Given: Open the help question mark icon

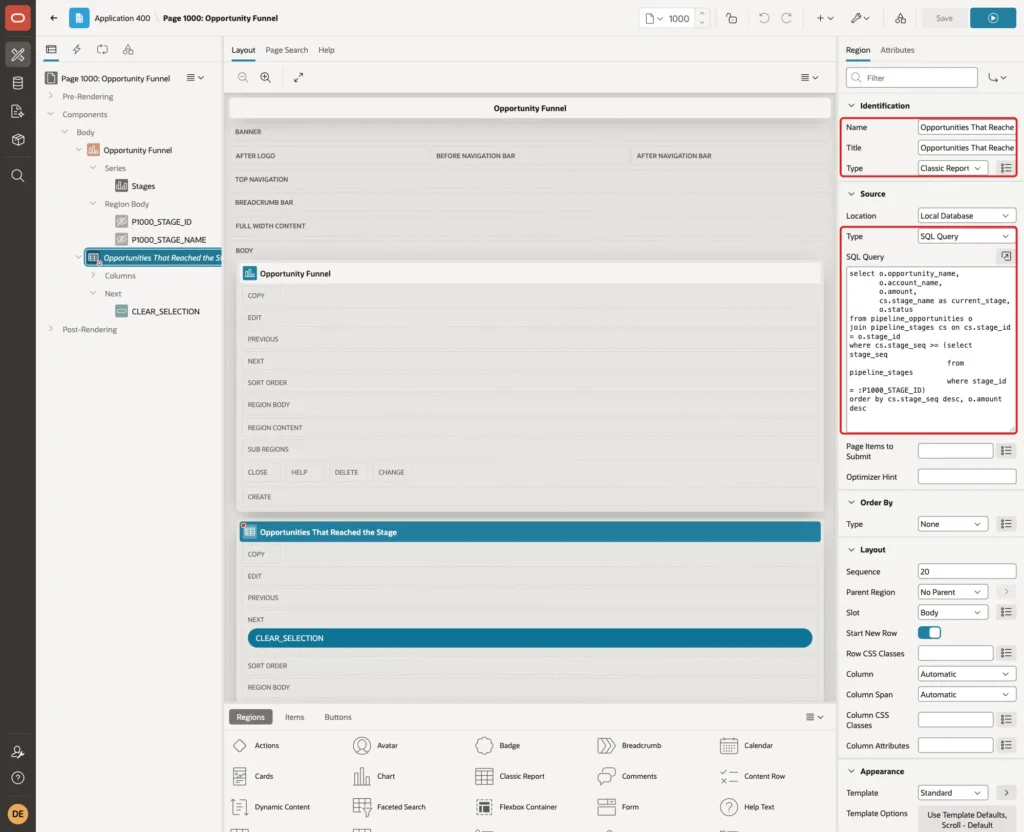Looking at the screenshot, I should point(18,778).
